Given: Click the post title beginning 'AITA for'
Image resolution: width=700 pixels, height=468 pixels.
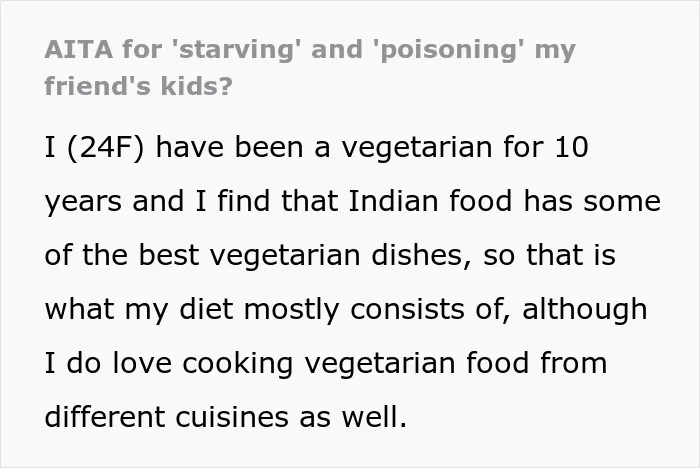Looking at the screenshot, I should [x=310, y=67].
